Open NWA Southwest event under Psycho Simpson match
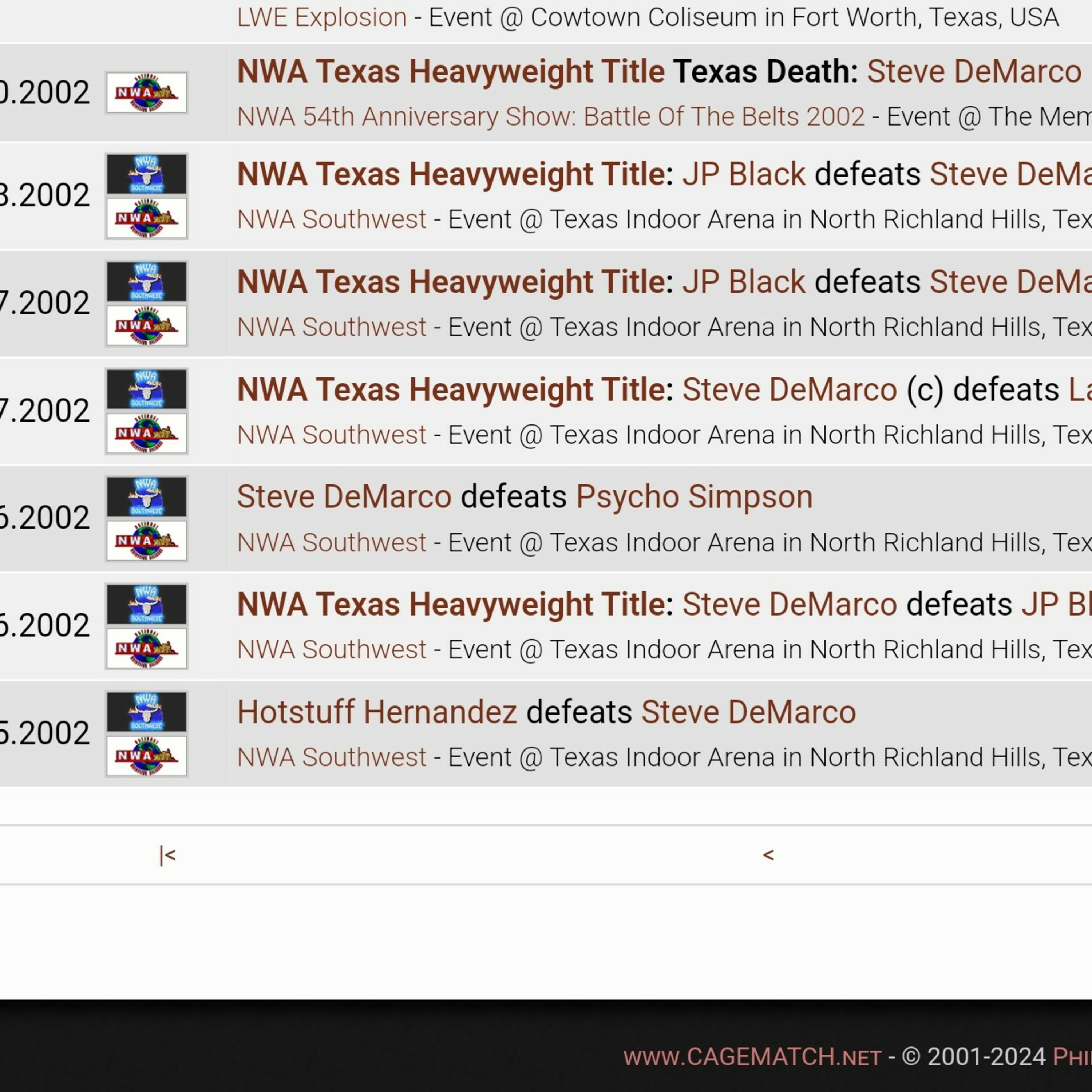 pyautogui.click(x=331, y=542)
